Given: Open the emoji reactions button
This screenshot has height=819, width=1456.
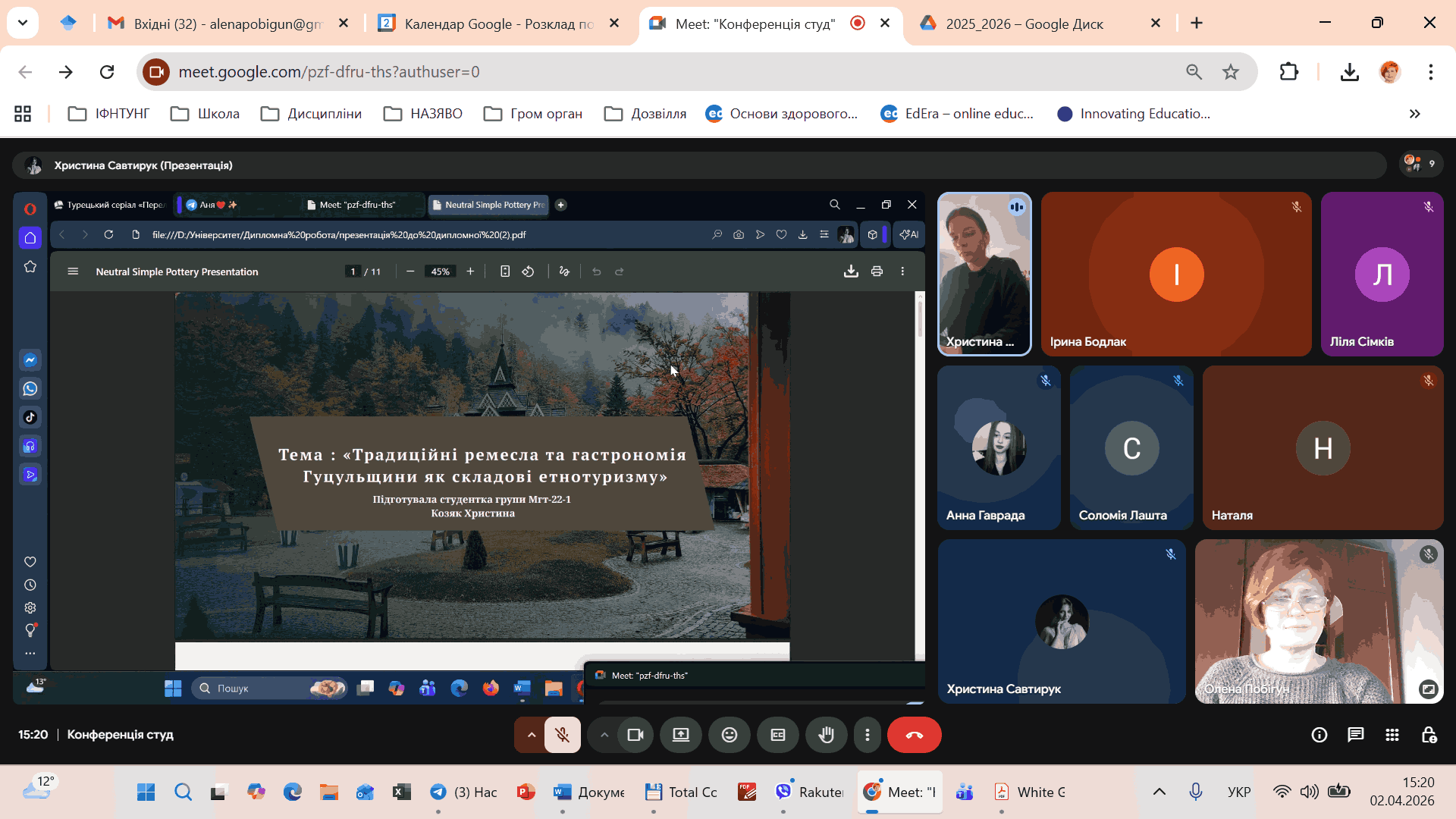Looking at the screenshot, I should pyautogui.click(x=730, y=735).
